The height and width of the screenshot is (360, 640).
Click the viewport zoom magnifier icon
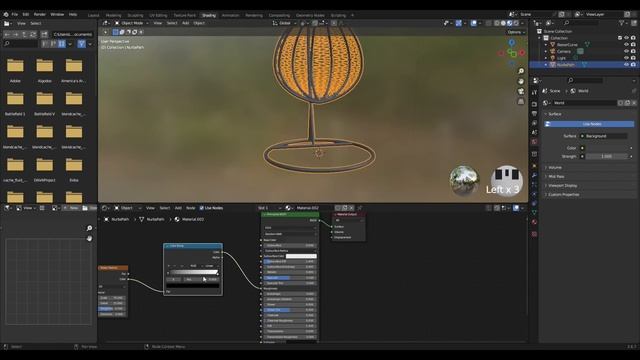tap(521, 71)
